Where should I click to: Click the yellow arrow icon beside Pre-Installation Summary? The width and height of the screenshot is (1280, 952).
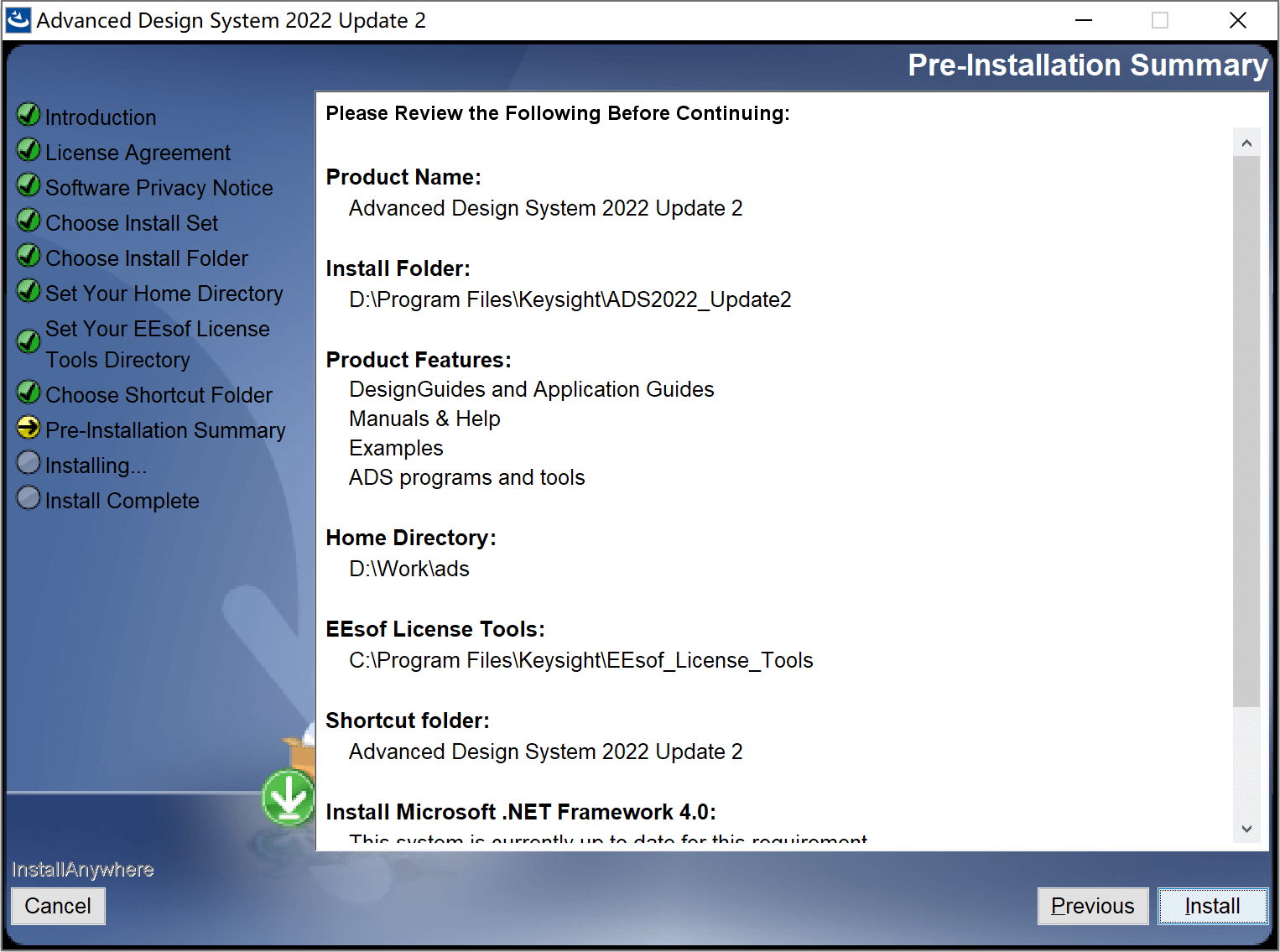[29, 428]
